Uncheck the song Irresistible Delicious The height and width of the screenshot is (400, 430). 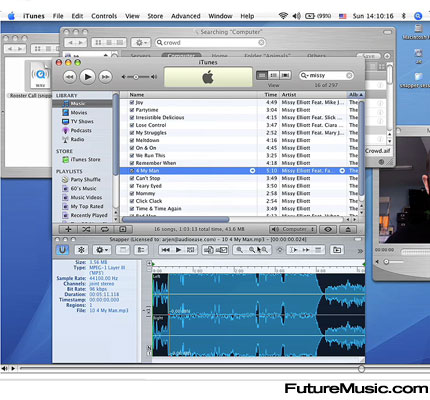click(132, 118)
